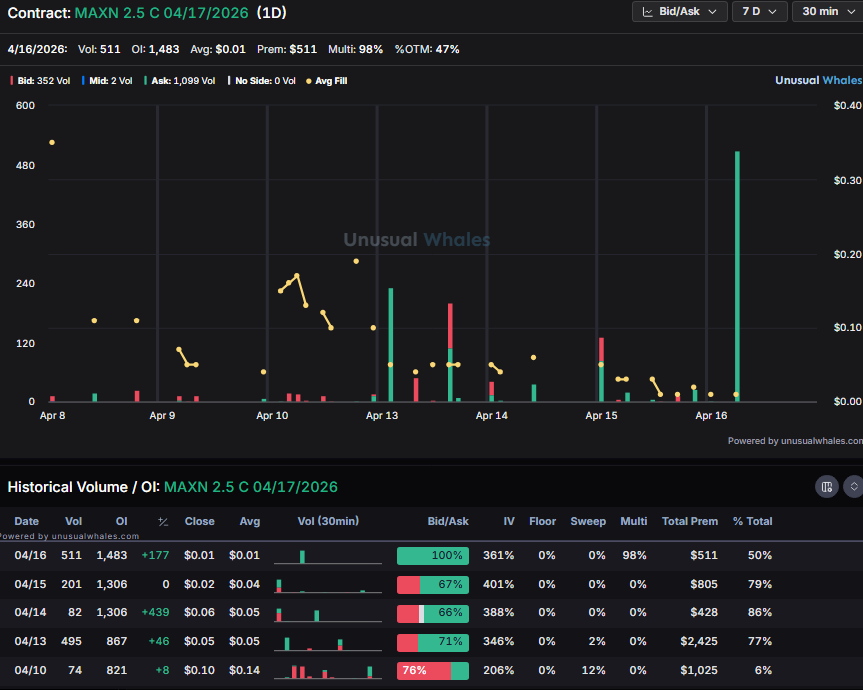
Task: Open the 7 D range dropdown
Action: click(x=760, y=12)
